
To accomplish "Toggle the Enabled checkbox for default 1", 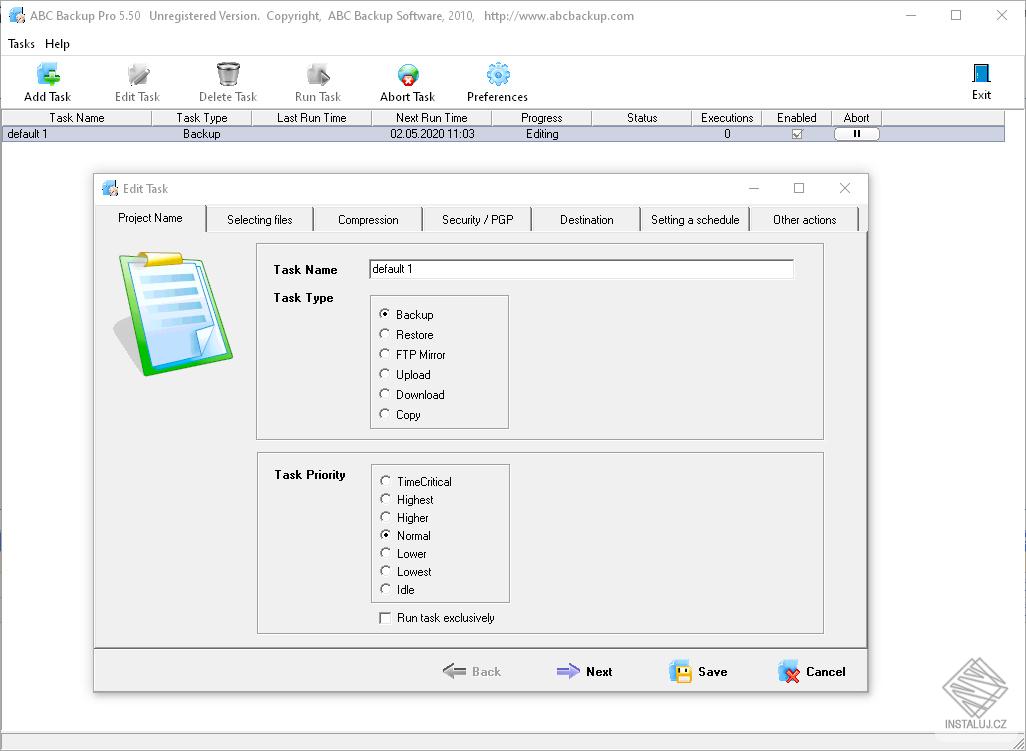I will tap(796, 133).
